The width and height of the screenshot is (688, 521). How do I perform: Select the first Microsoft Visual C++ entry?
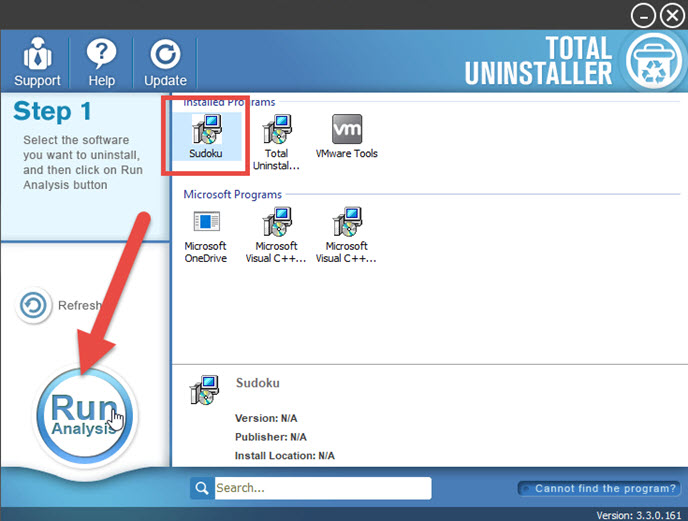click(x=276, y=235)
